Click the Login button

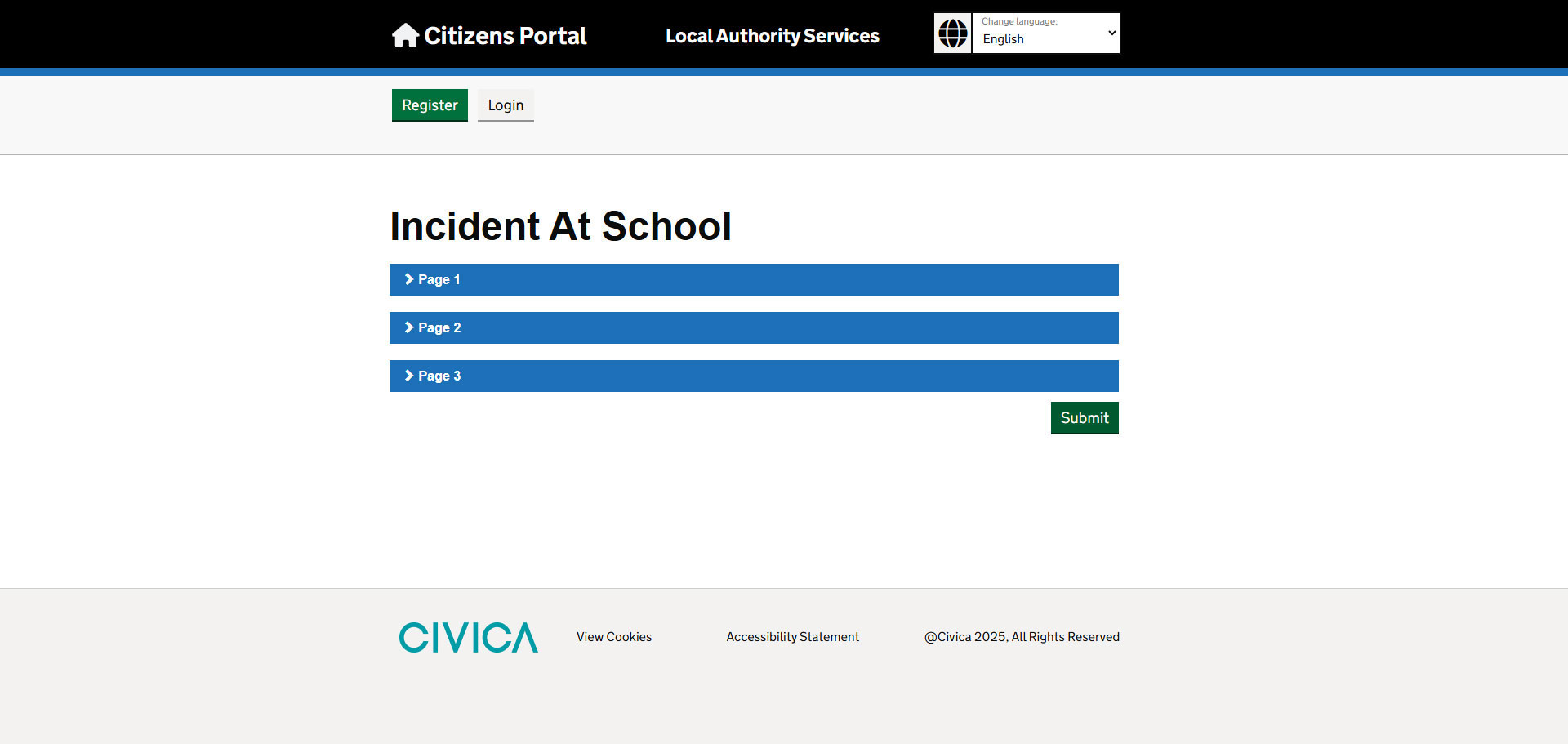(x=505, y=105)
